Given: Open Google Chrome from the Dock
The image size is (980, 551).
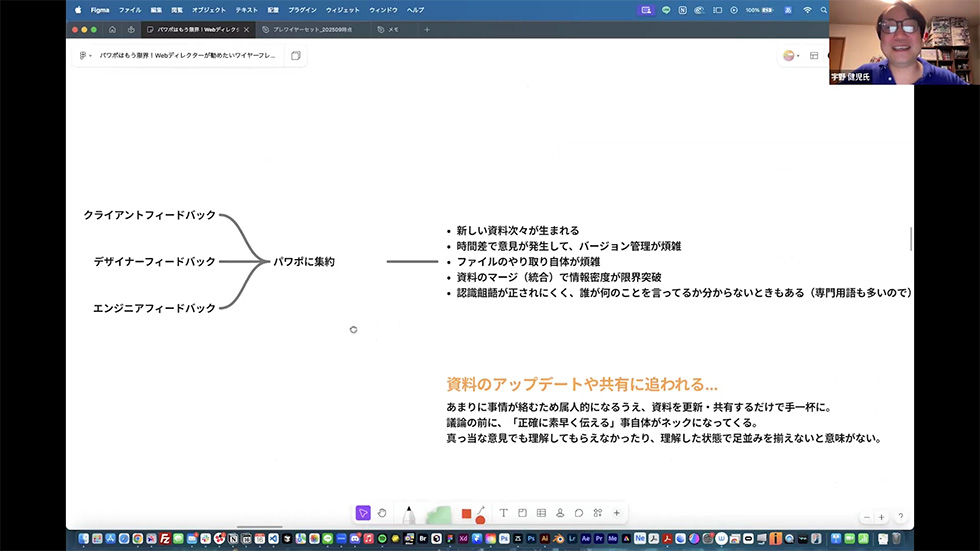Looking at the screenshot, I should click(x=138, y=539).
